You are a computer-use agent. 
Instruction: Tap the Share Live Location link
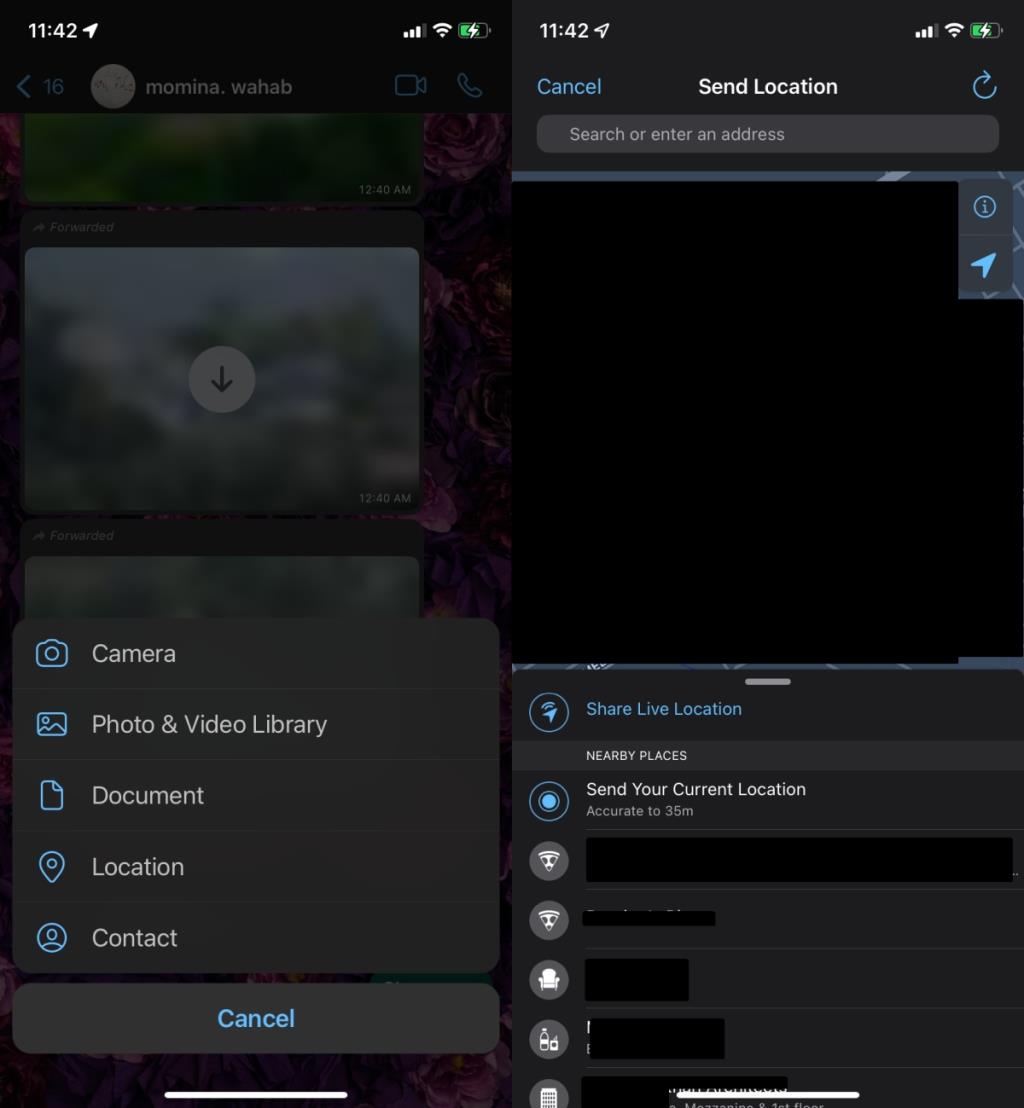(x=664, y=709)
